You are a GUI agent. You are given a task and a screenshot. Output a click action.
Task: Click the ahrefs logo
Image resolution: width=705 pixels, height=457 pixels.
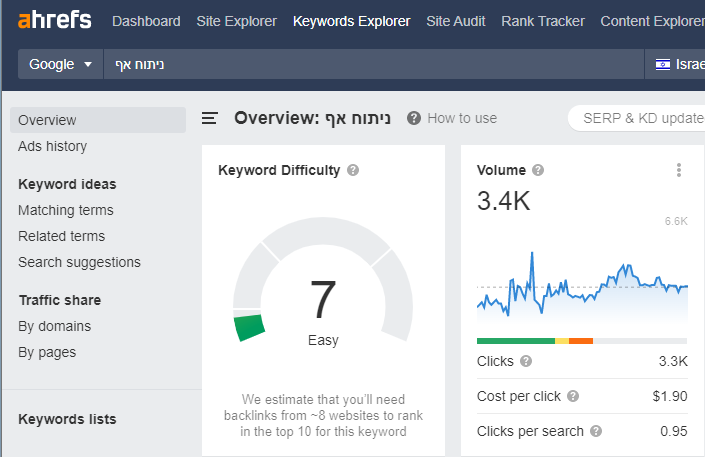pos(54,20)
